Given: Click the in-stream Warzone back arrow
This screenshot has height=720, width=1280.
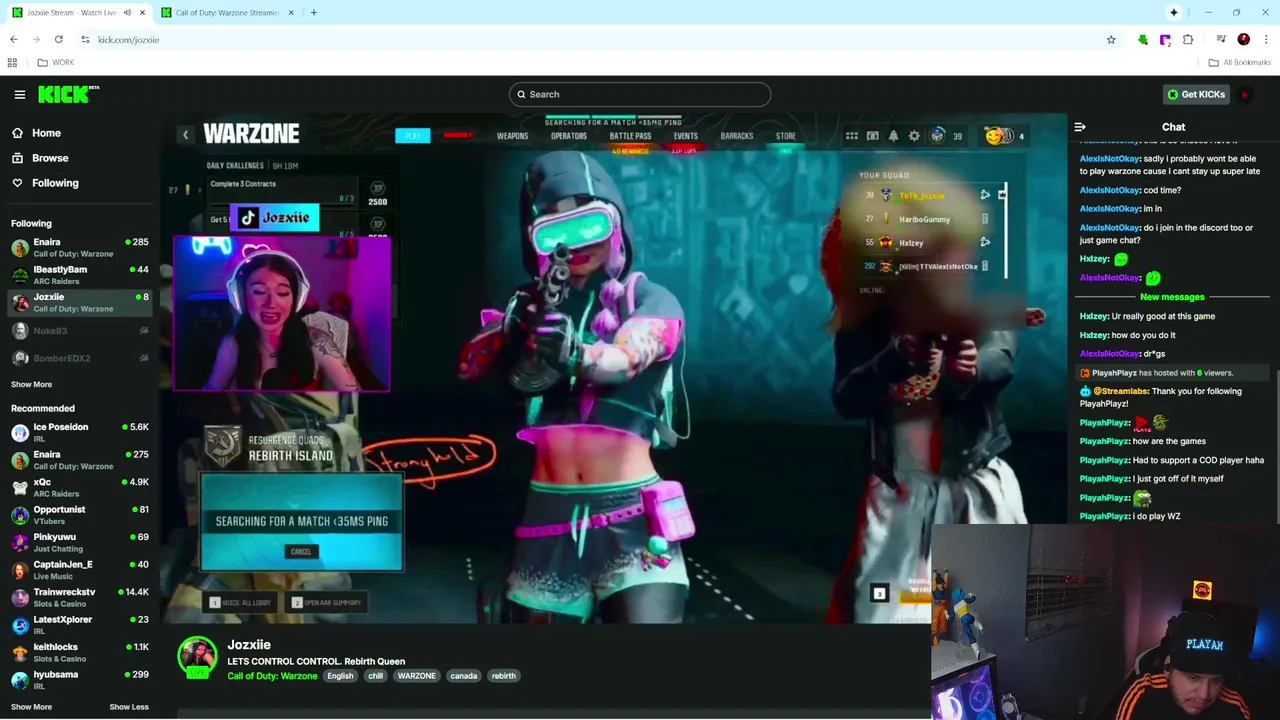Looking at the screenshot, I should [x=185, y=134].
